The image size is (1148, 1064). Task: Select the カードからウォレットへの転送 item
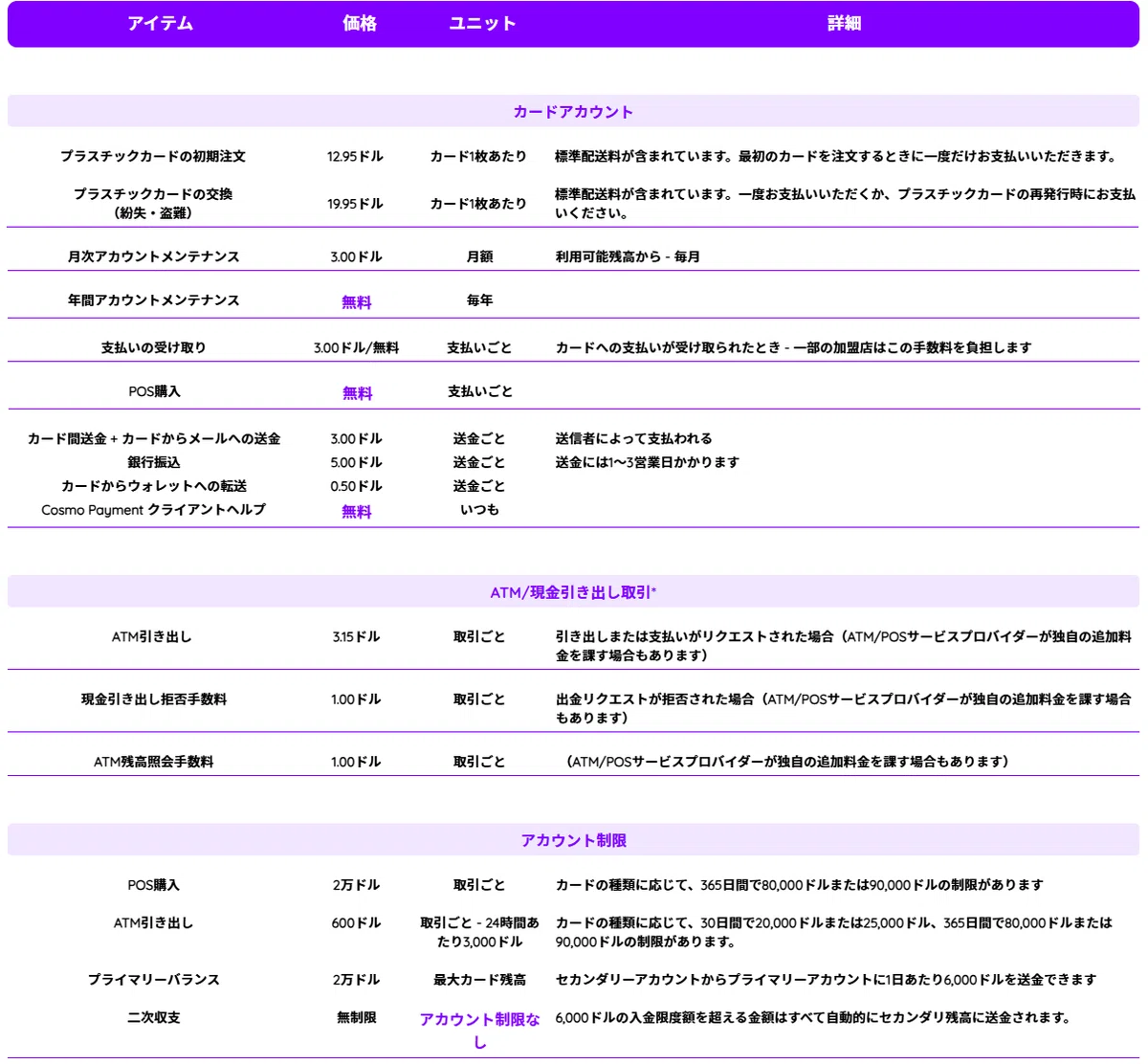pyautogui.click(x=153, y=486)
